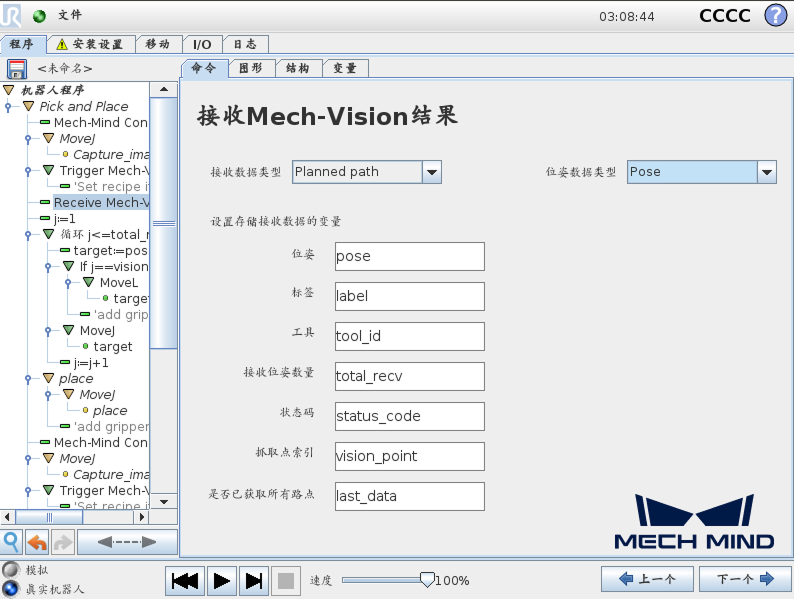794x599 pixels.
Task: Click the 上一个 previous button
Action: [647, 579]
